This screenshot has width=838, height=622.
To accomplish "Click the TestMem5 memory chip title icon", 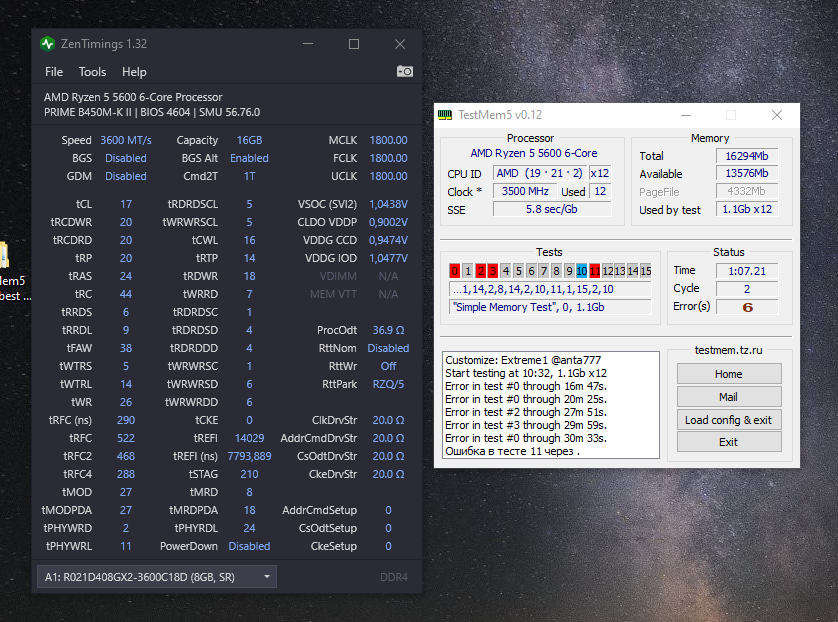I will tap(445, 115).
